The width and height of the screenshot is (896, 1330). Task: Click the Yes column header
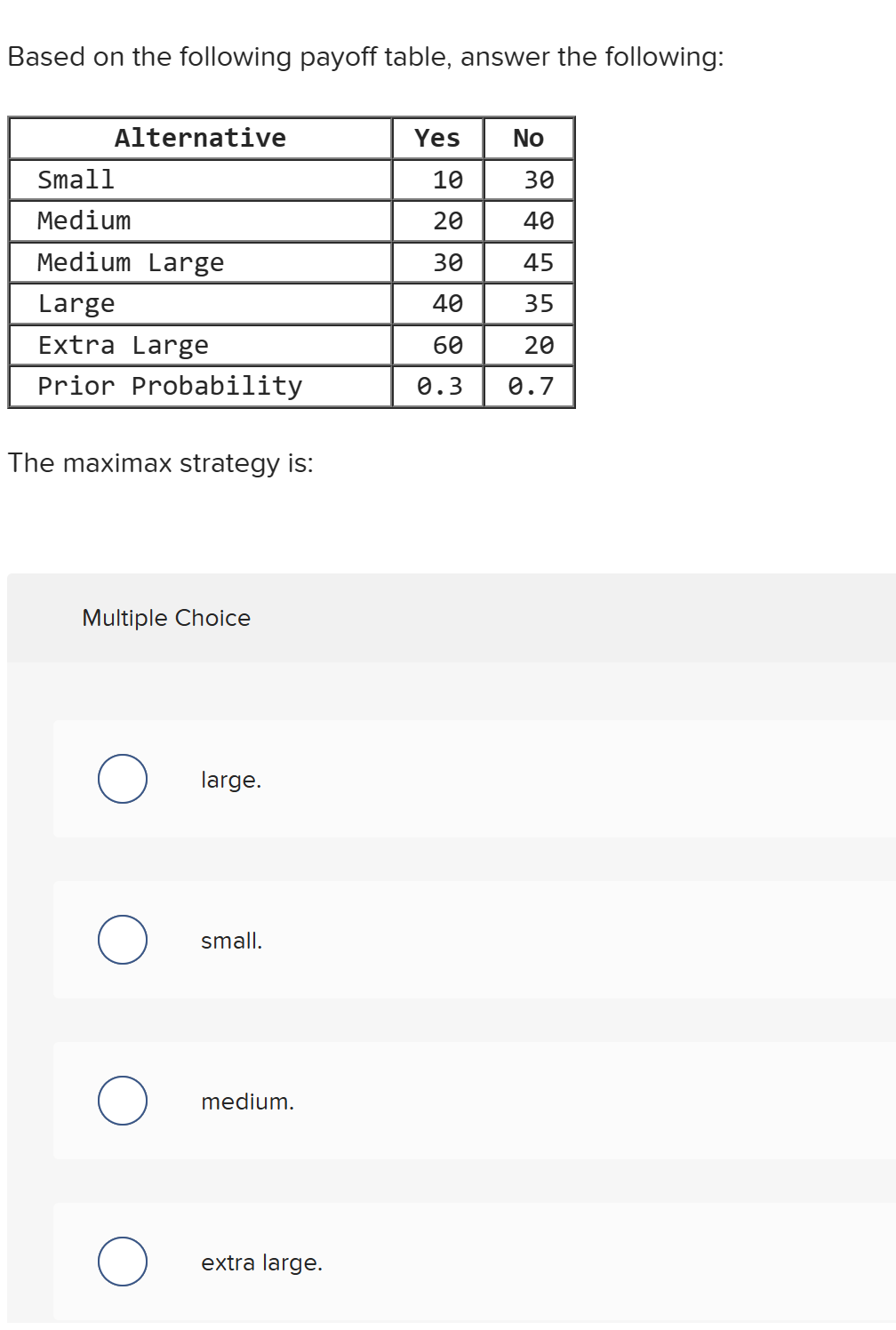[x=436, y=138]
